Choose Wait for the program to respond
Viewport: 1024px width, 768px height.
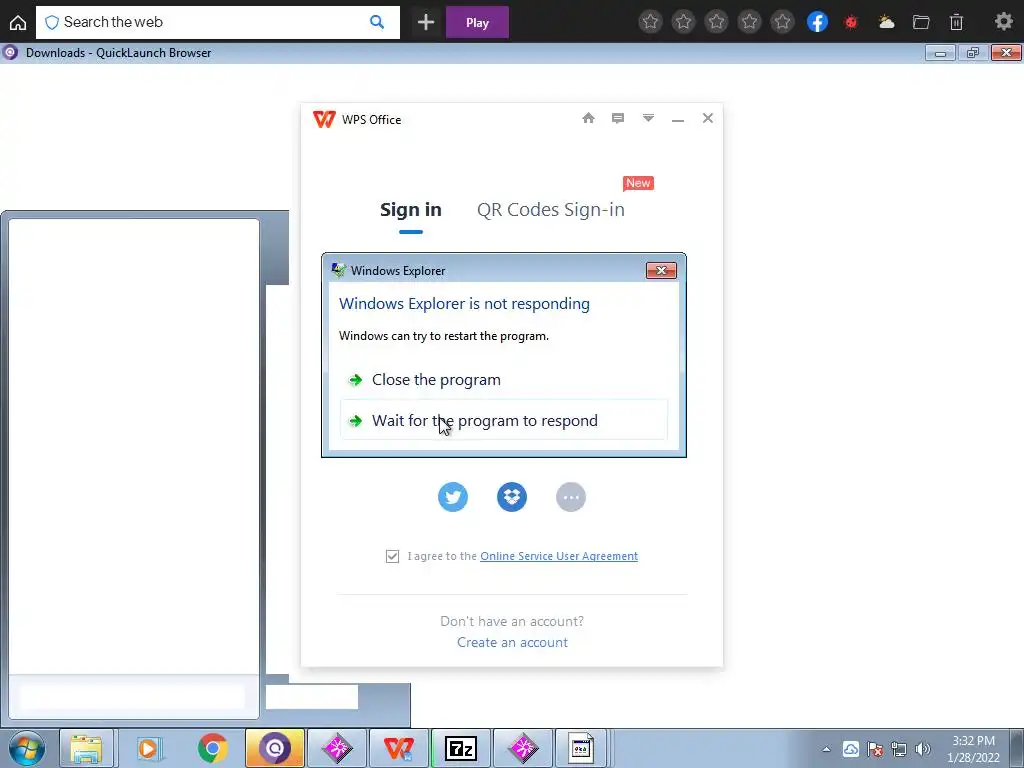pos(504,421)
